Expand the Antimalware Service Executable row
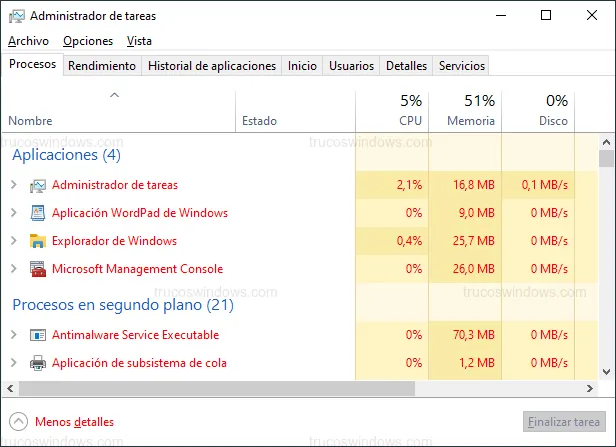The image size is (616, 447). 13,335
